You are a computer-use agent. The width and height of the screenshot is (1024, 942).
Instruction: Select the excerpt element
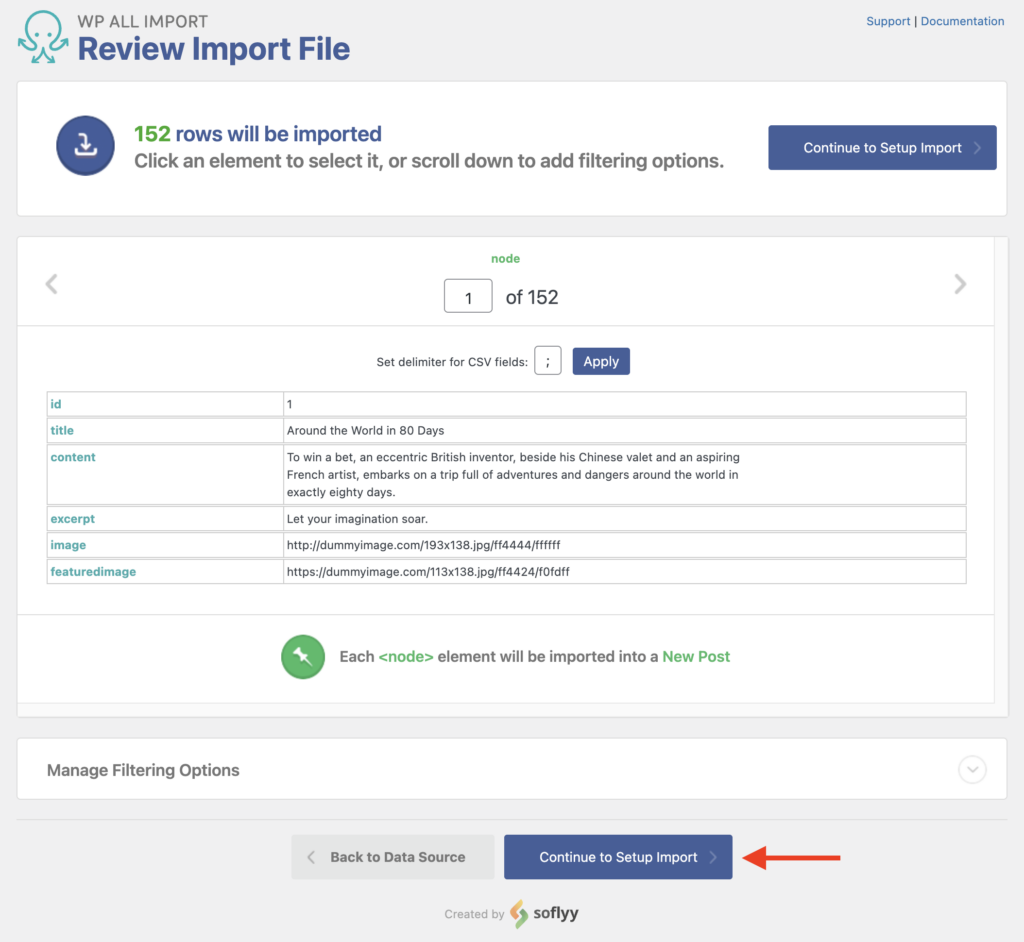[x=72, y=518]
